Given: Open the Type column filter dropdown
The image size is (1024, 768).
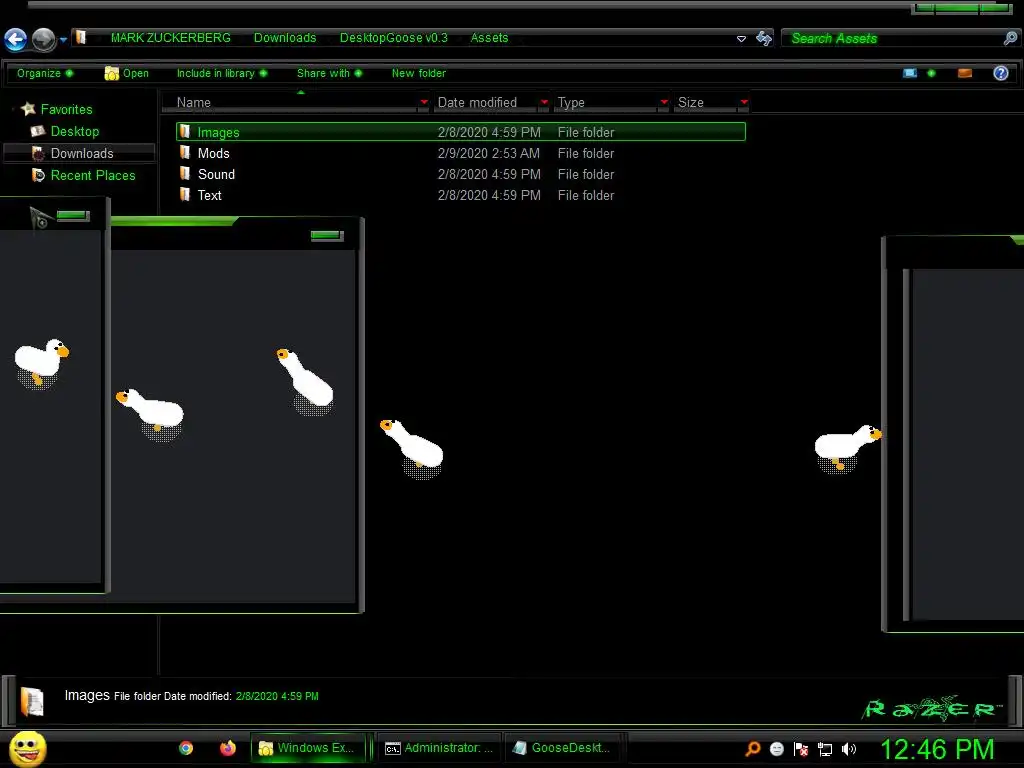Looking at the screenshot, I should 664,103.
